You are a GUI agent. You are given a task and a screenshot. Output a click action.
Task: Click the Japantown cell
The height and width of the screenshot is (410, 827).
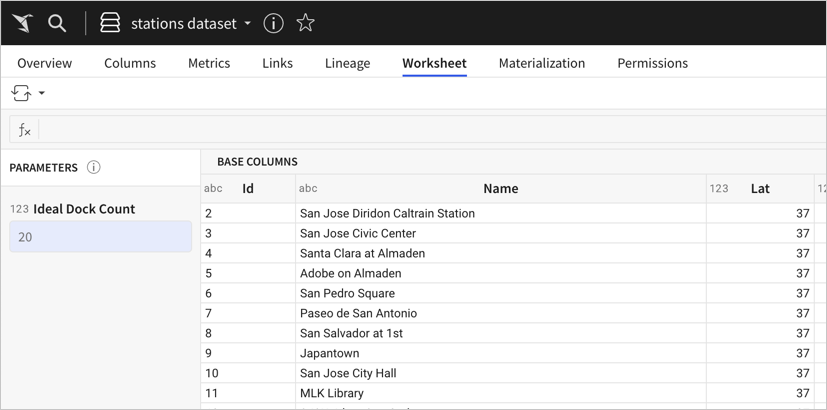point(501,353)
